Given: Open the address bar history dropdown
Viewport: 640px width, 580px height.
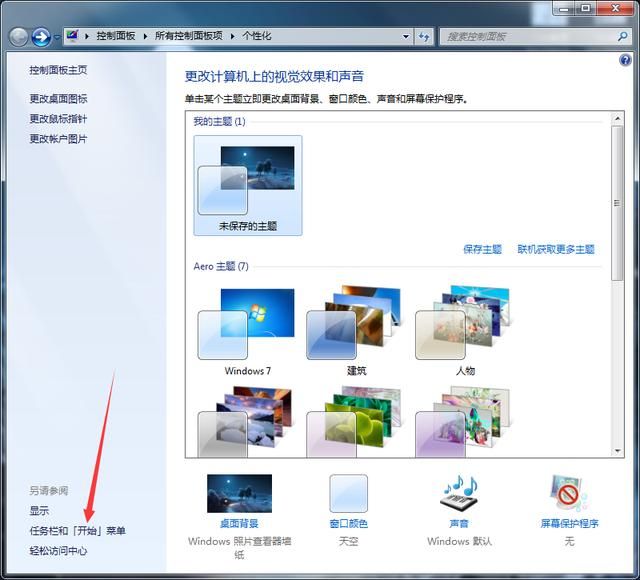Looking at the screenshot, I should [x=406, y=36].
